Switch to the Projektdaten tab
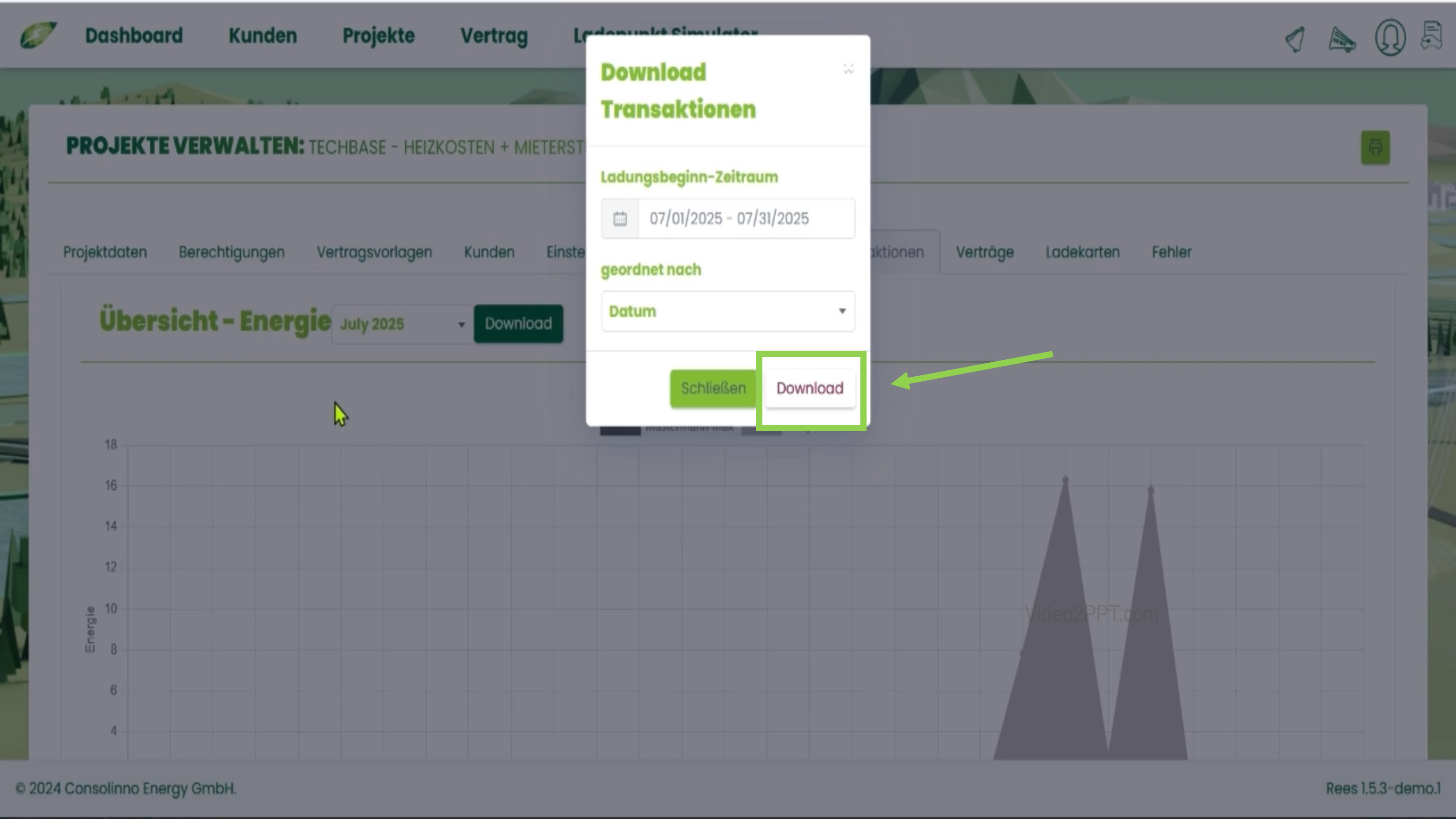The width and height of the screenshot is (1456, 819). pyautogui.click(x=105, y=252)
